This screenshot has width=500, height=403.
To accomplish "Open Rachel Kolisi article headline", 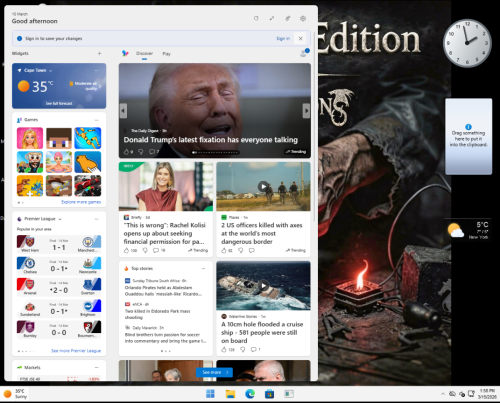I will click(165, 233).
